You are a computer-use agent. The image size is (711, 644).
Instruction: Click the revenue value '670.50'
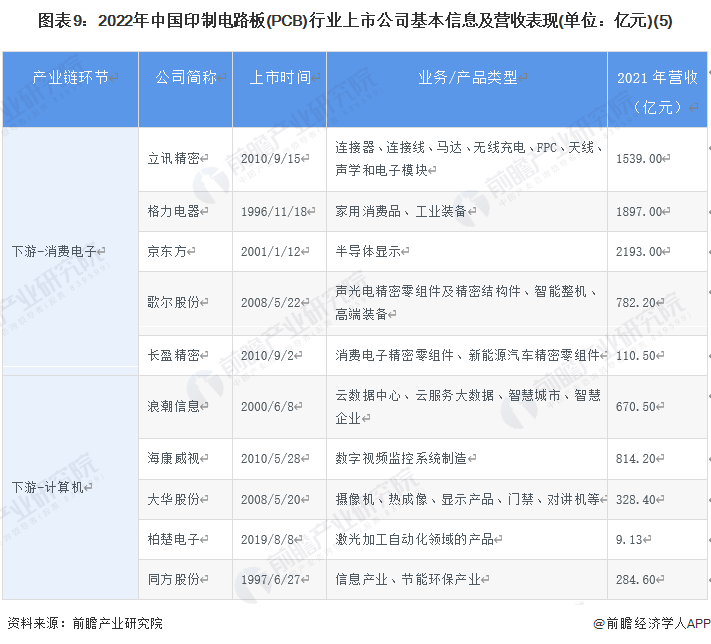click(636, 407)
